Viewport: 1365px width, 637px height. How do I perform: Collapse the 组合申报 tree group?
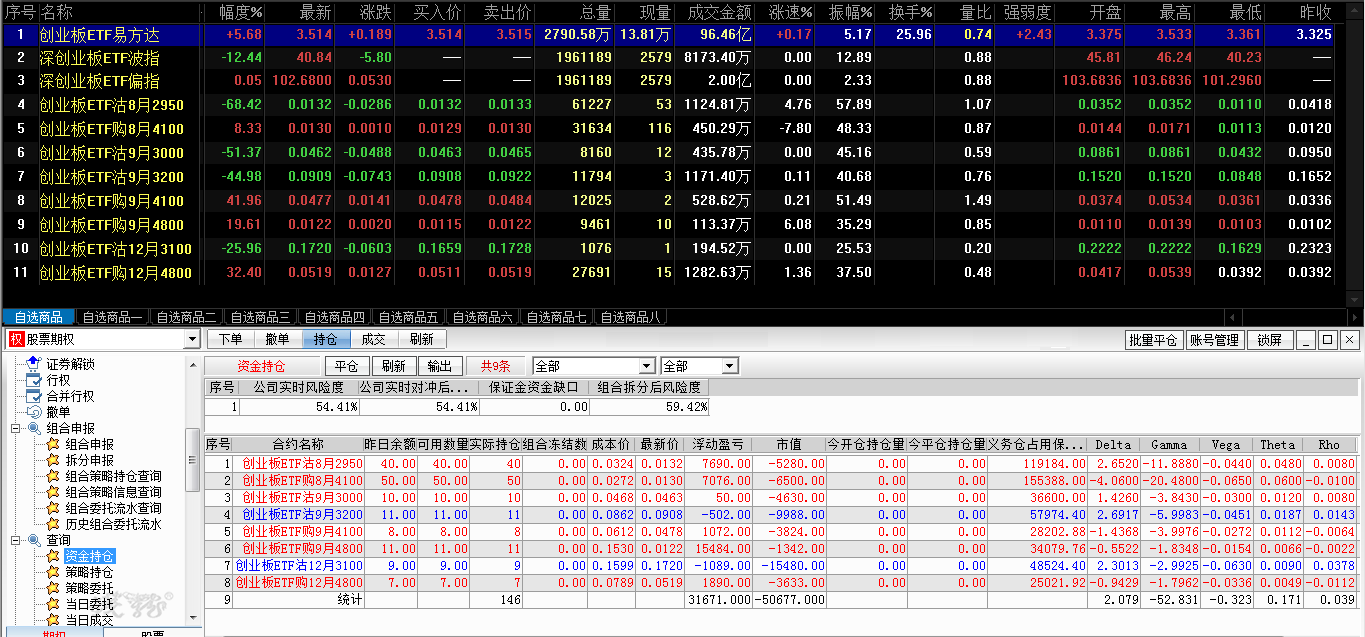click(x=16, y=428)
